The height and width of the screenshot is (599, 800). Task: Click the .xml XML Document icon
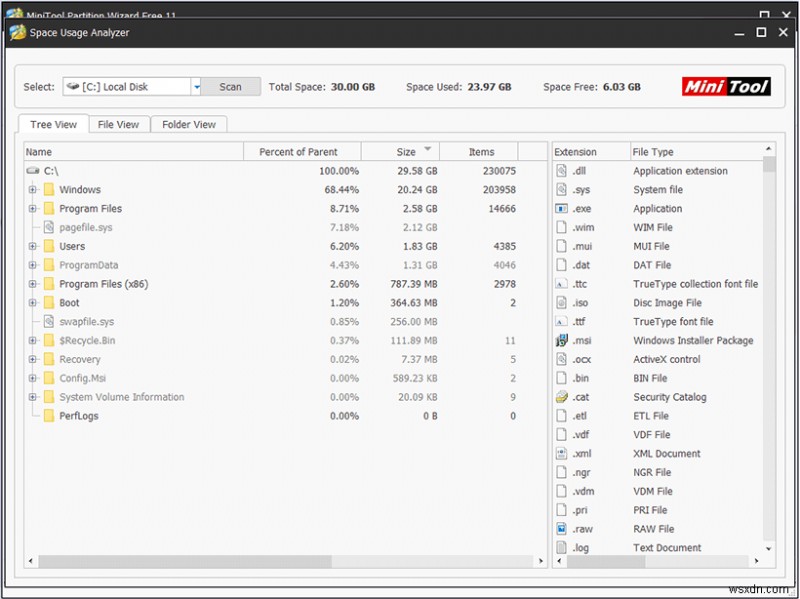[x=562, y=453]
